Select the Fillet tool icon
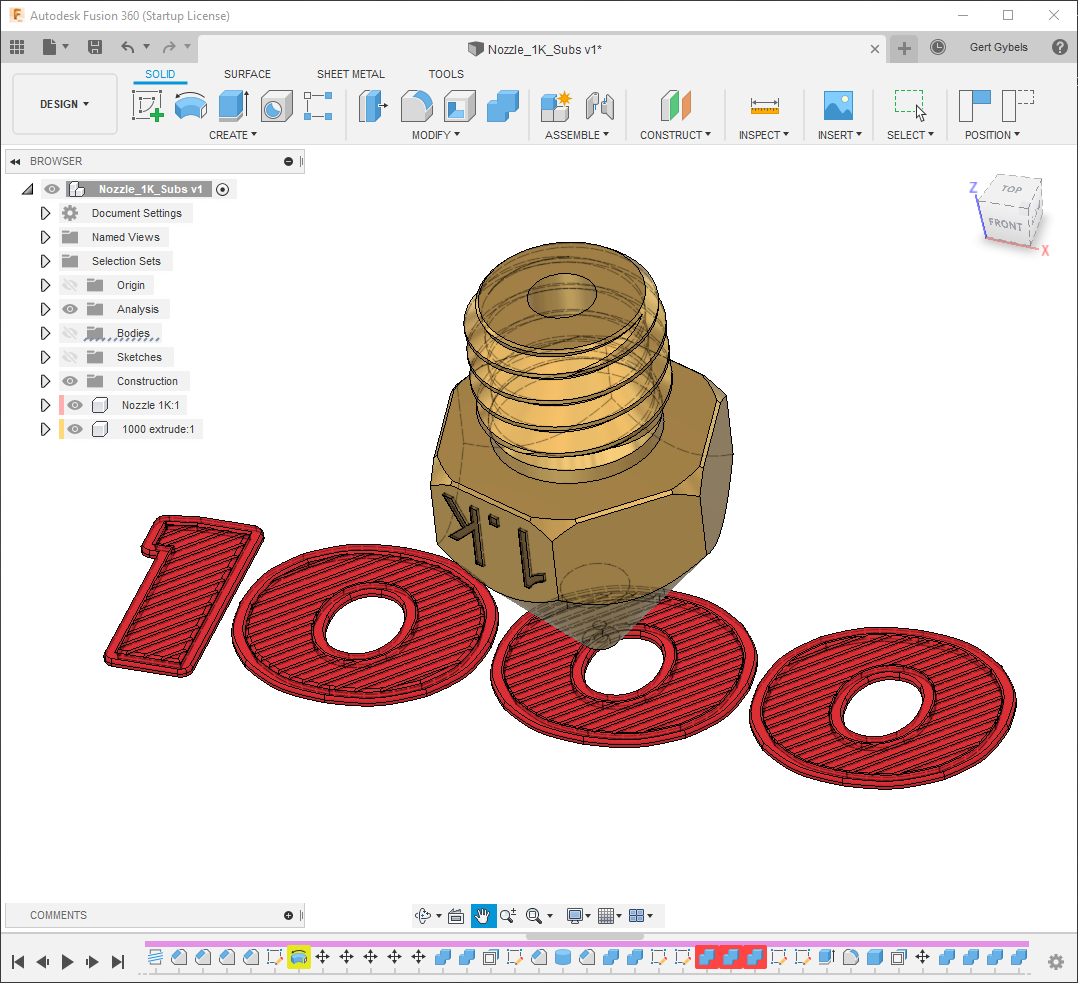The image size is (1078, 983). point(416,105)
